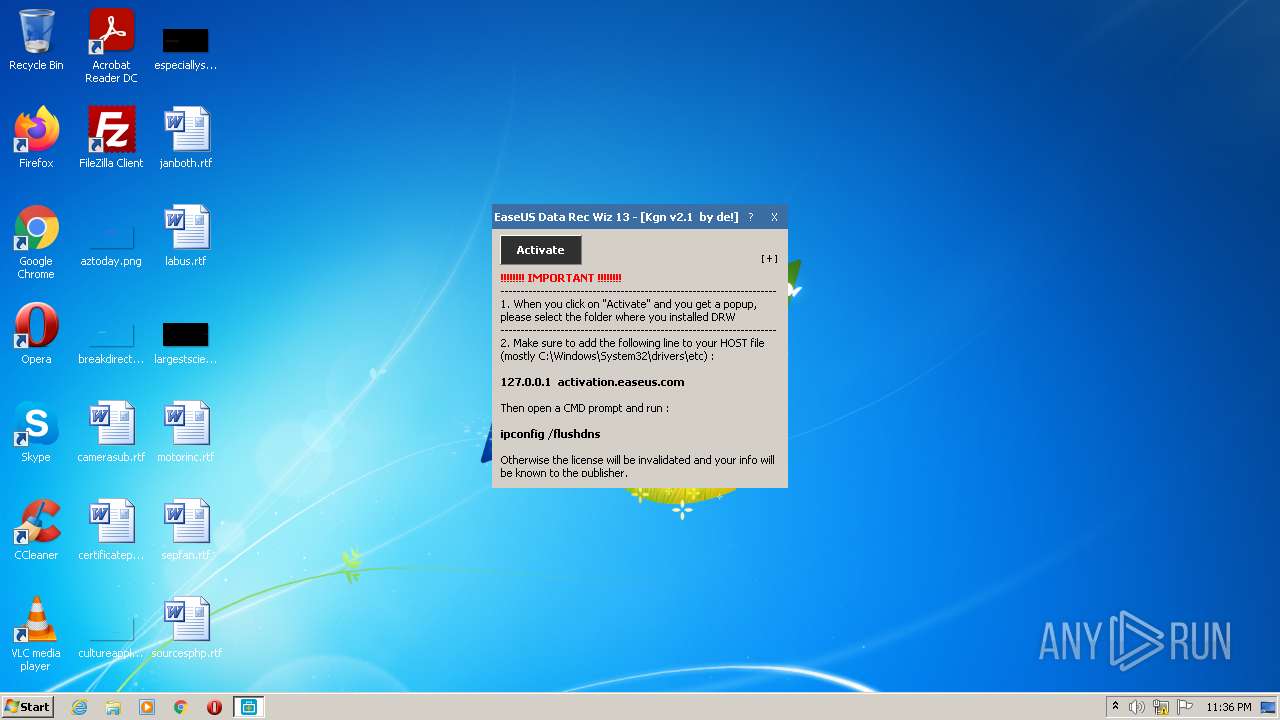Select the 127.0.0.1 activation.easeus.com text
Viewport: 1280px width, 720px height.
pyautogui.click(x=592, y=382)
